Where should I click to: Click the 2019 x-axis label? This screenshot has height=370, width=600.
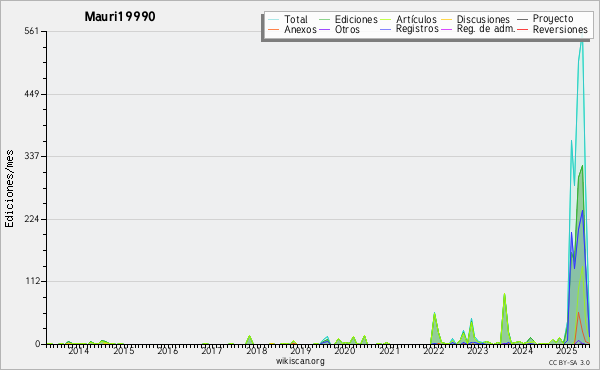tap(300, 350)
